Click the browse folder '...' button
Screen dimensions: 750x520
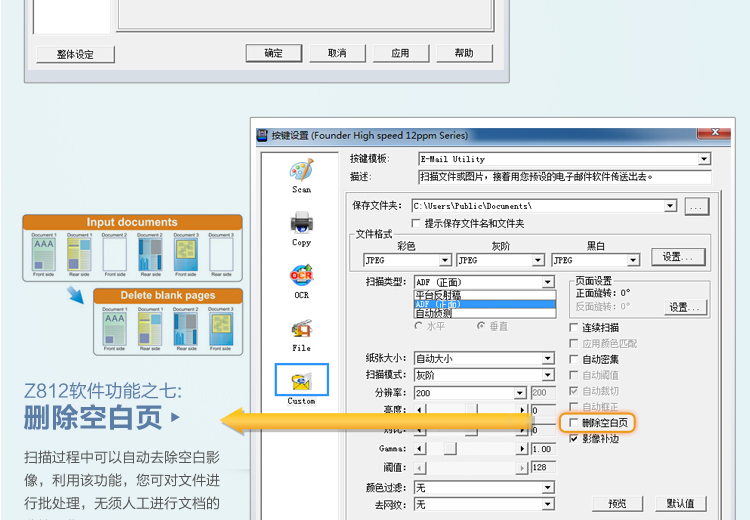click(x=697, y=206)
